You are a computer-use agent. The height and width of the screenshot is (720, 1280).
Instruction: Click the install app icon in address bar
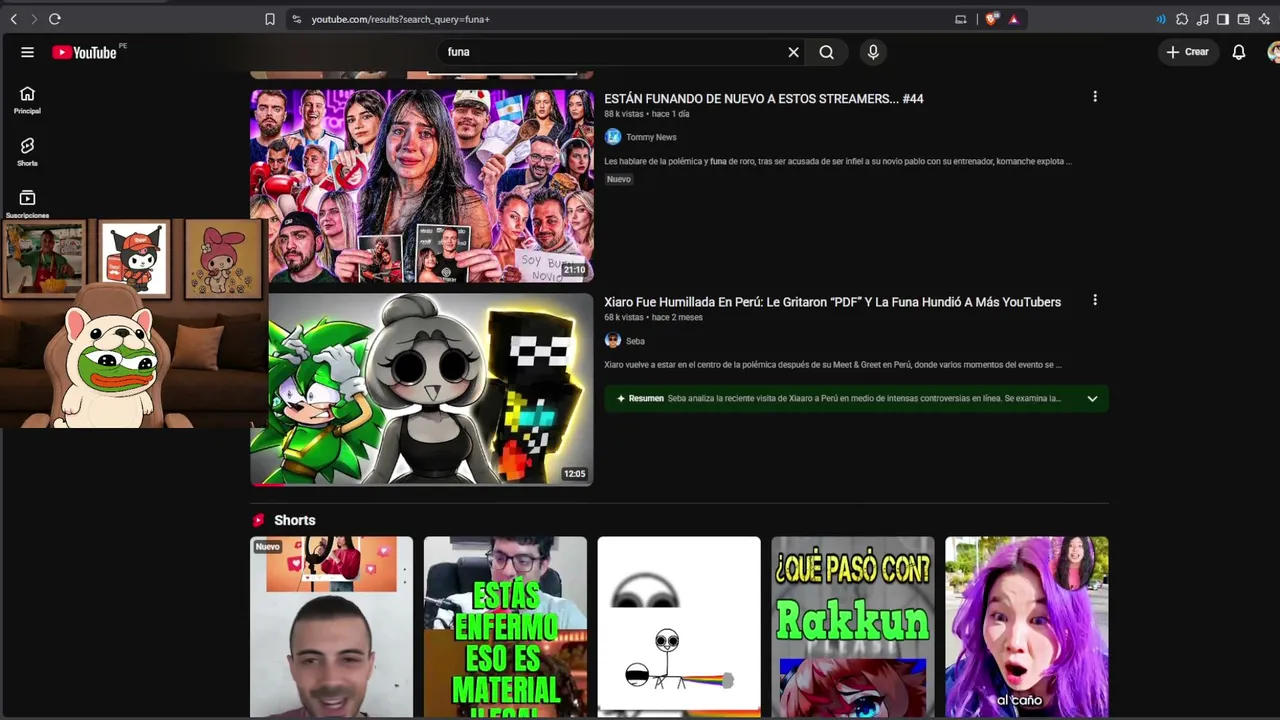click(x=961, y=19)
